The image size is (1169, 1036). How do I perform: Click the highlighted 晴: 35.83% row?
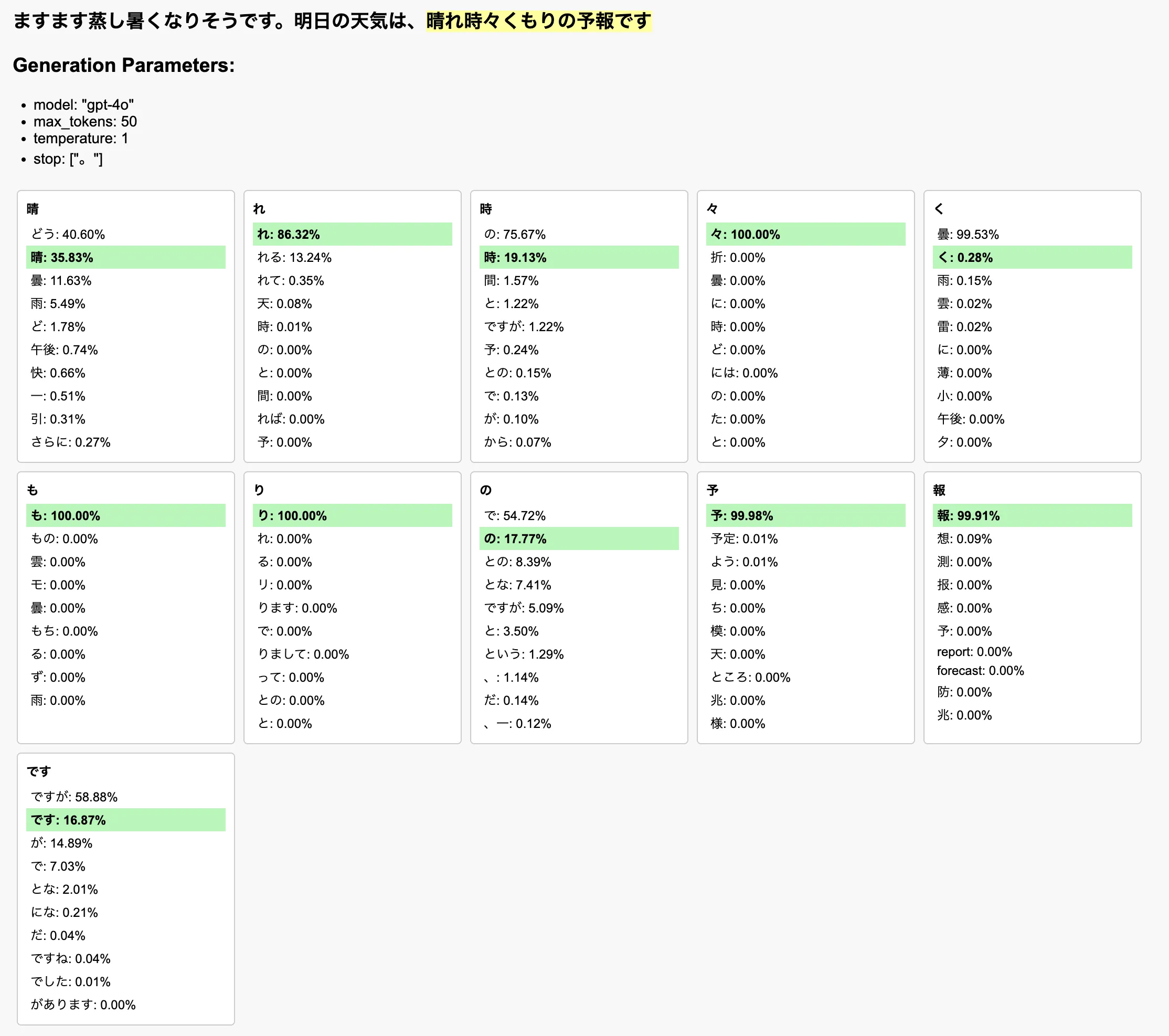tap(126, 257)
